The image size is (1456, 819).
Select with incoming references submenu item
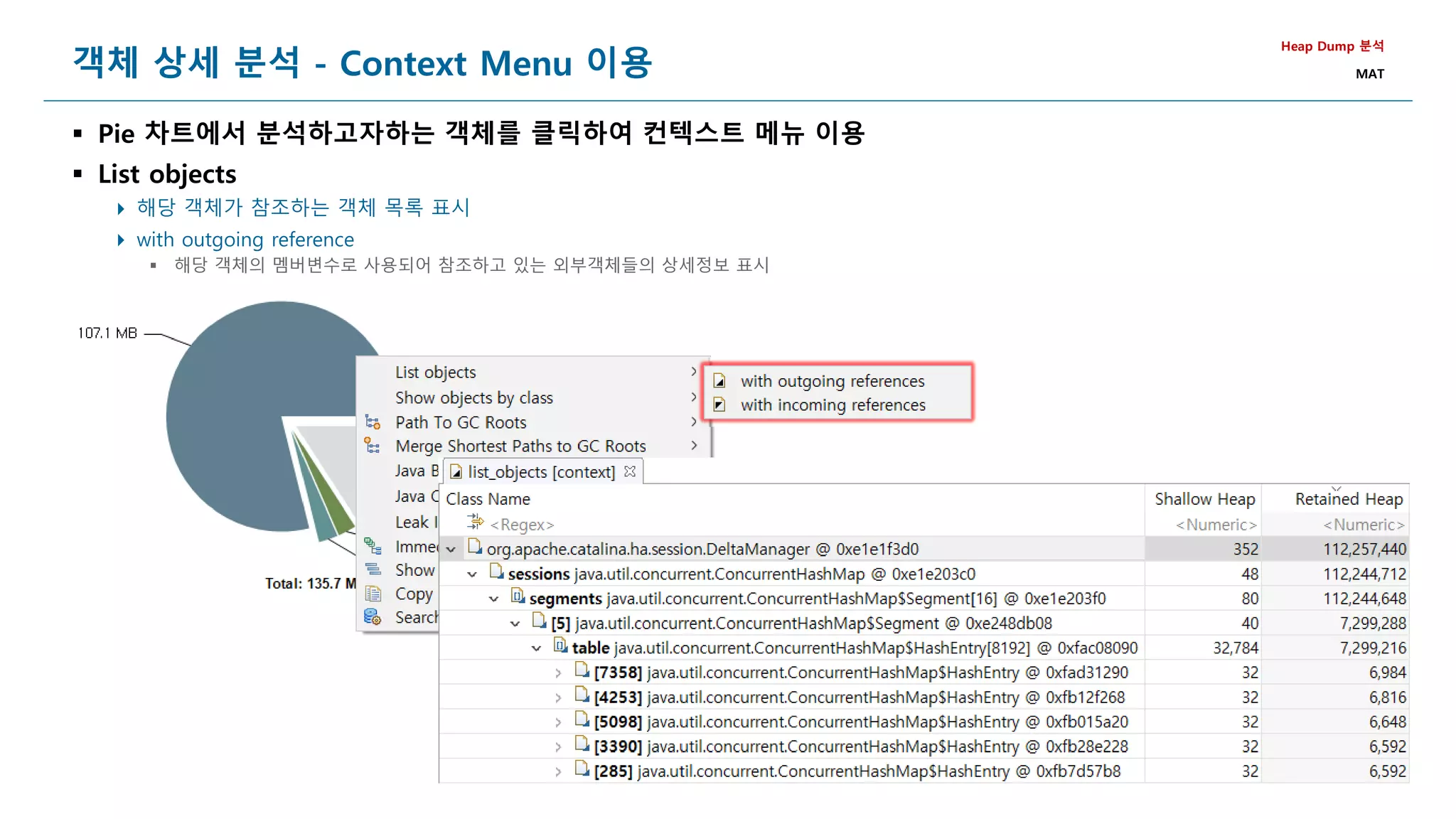[833, 405]
